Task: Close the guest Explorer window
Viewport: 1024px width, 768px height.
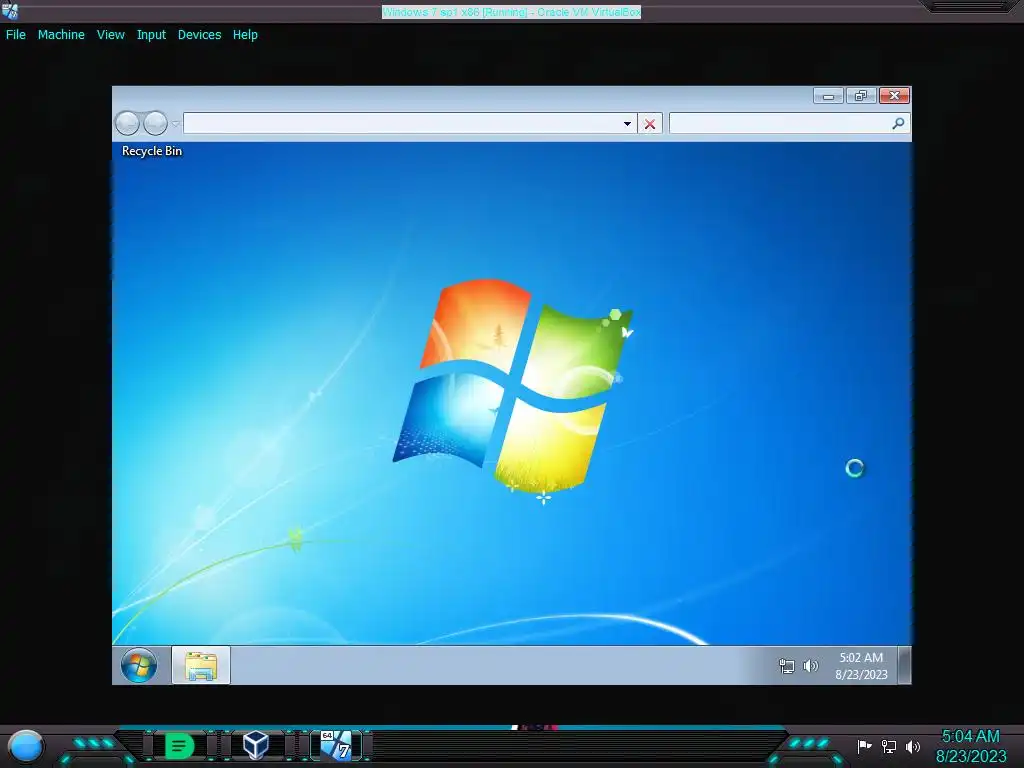Action: click(x=894, y=96)
